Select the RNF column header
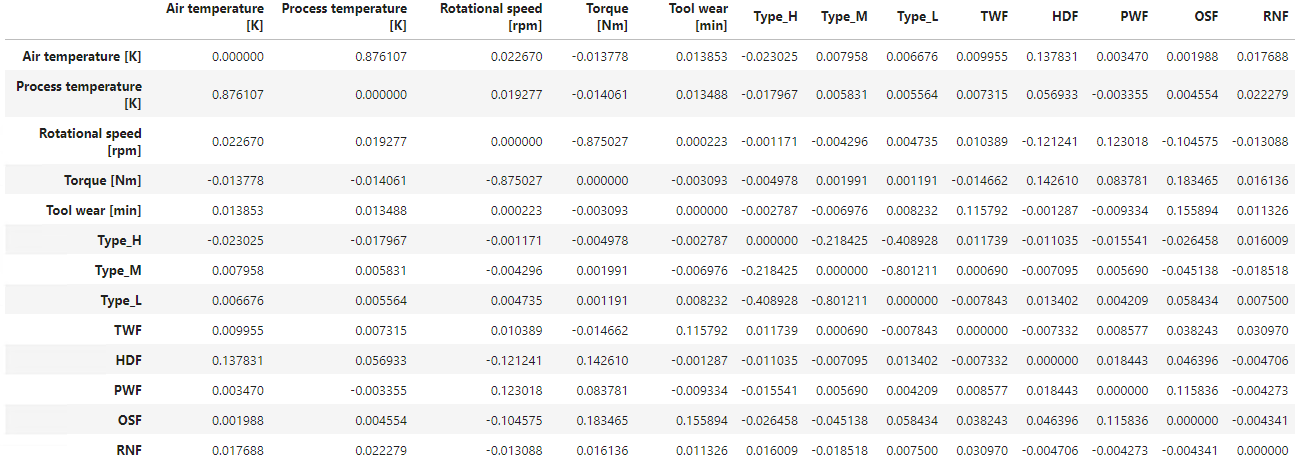The width and height of the screenshot is (1299, 471). (x=1275, y=17)
